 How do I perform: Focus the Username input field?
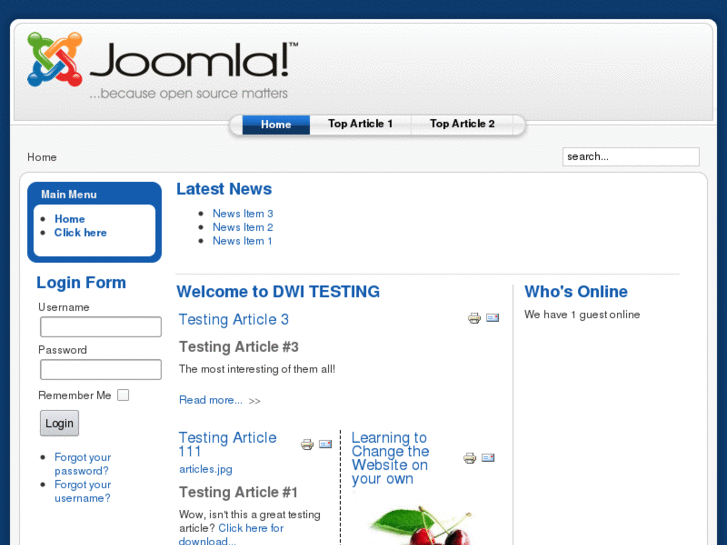click(x=101, y=327)
